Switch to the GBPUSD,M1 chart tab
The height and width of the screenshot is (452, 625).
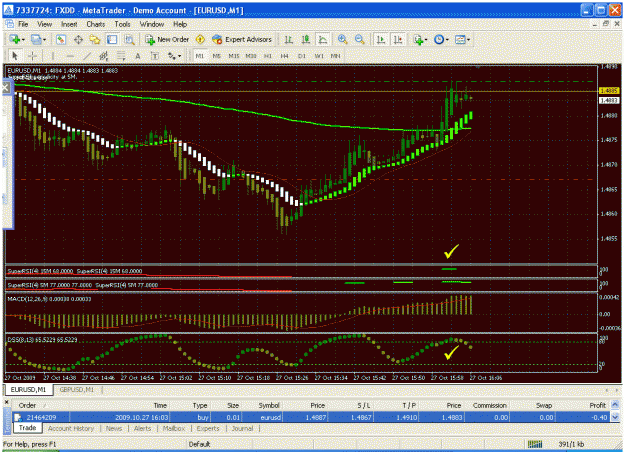click(x=77, y=390)
